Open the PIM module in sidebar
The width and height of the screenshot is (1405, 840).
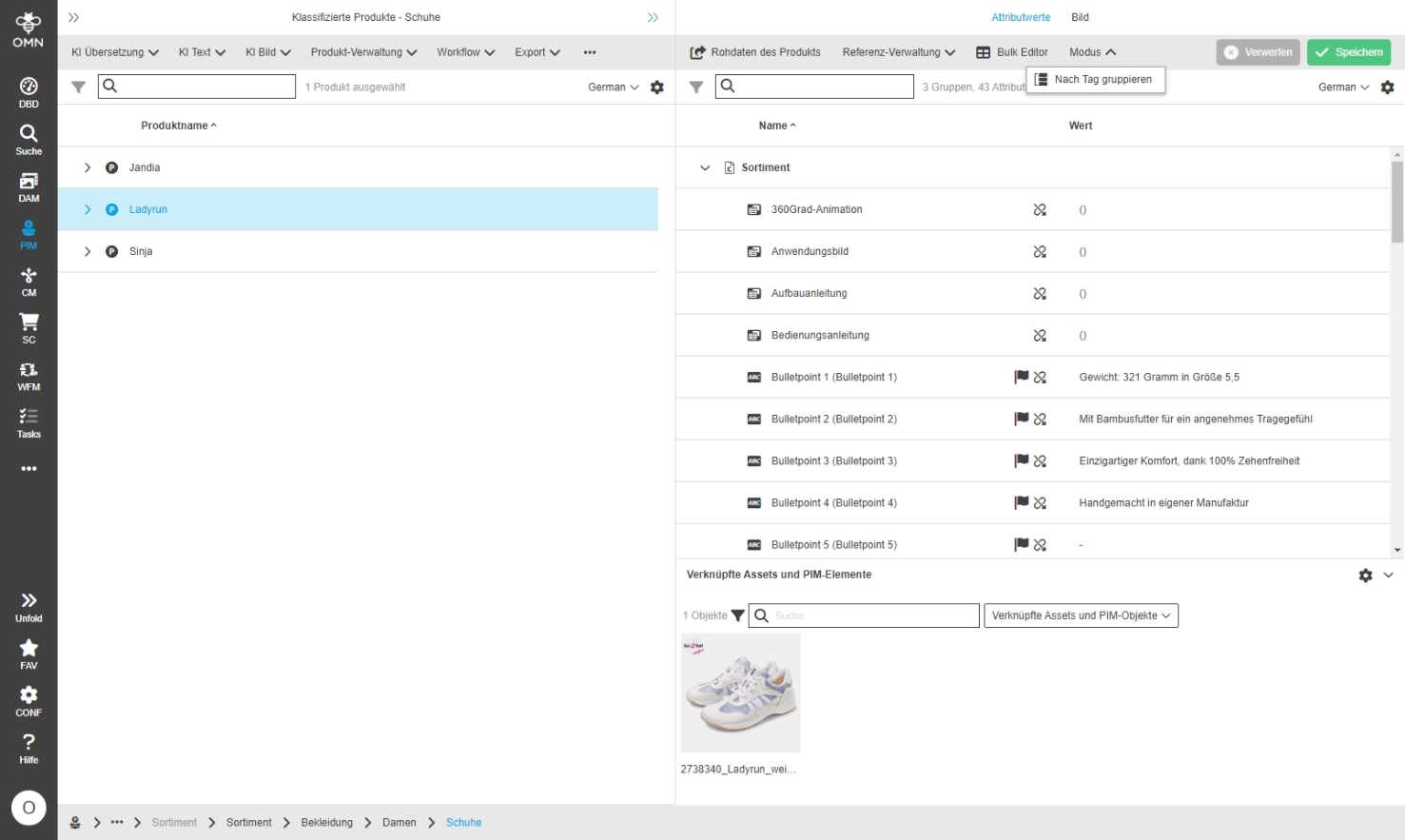point(29,234)
